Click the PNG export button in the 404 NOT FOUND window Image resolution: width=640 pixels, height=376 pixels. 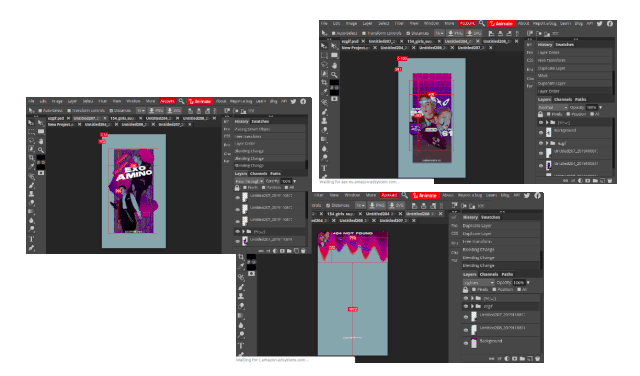pyautogui.click(x=376, y=205)
